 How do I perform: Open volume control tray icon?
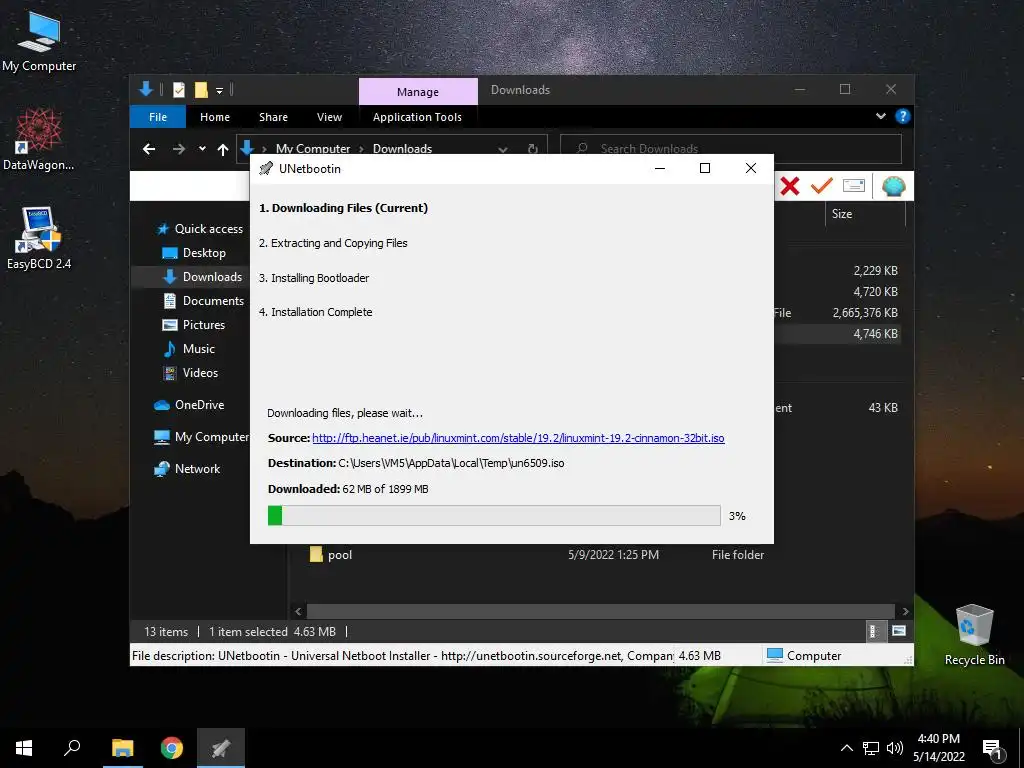(x=895, y=748)
